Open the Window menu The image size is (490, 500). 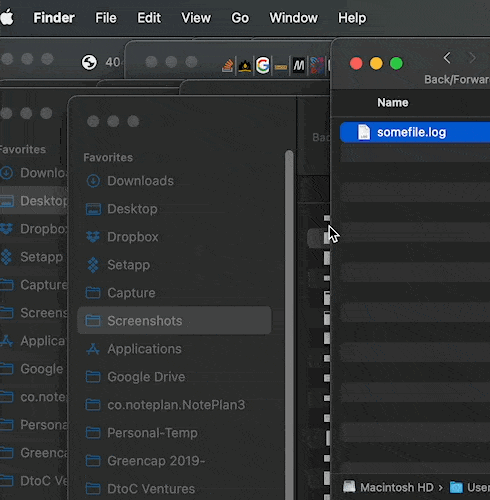293,18
